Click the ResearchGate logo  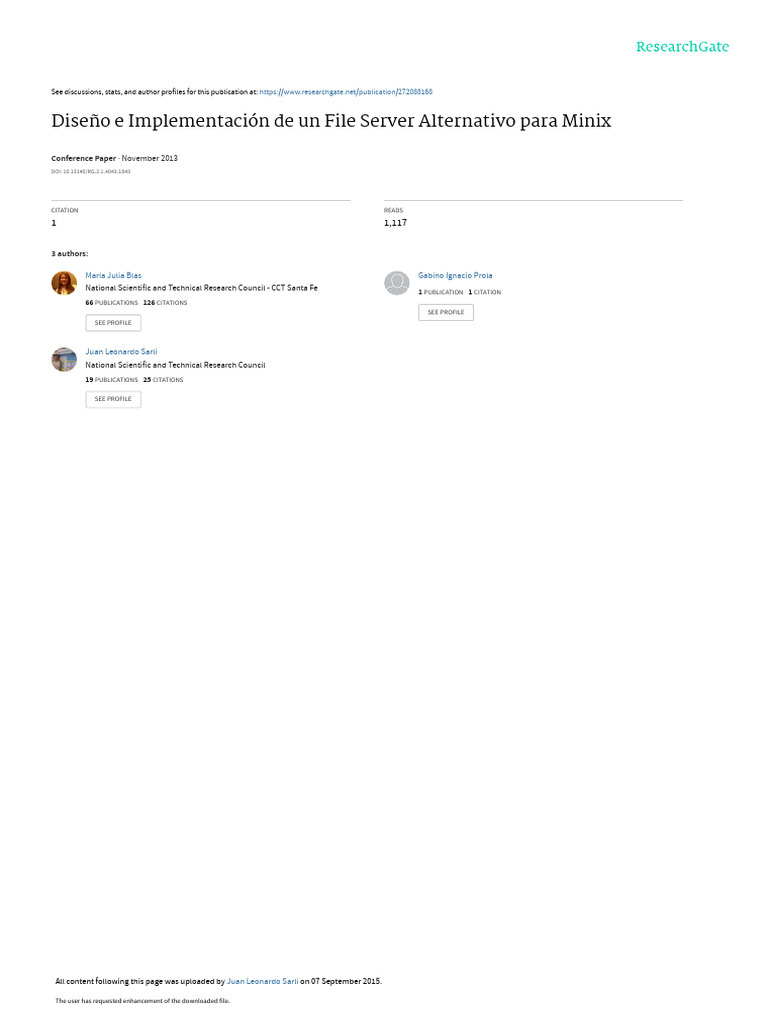click(x=682, y=47)
